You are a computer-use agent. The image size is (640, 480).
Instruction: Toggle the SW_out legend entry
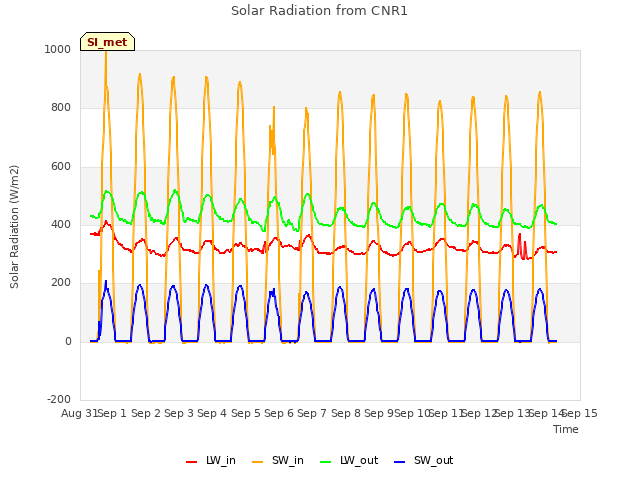tap(424, 460)
